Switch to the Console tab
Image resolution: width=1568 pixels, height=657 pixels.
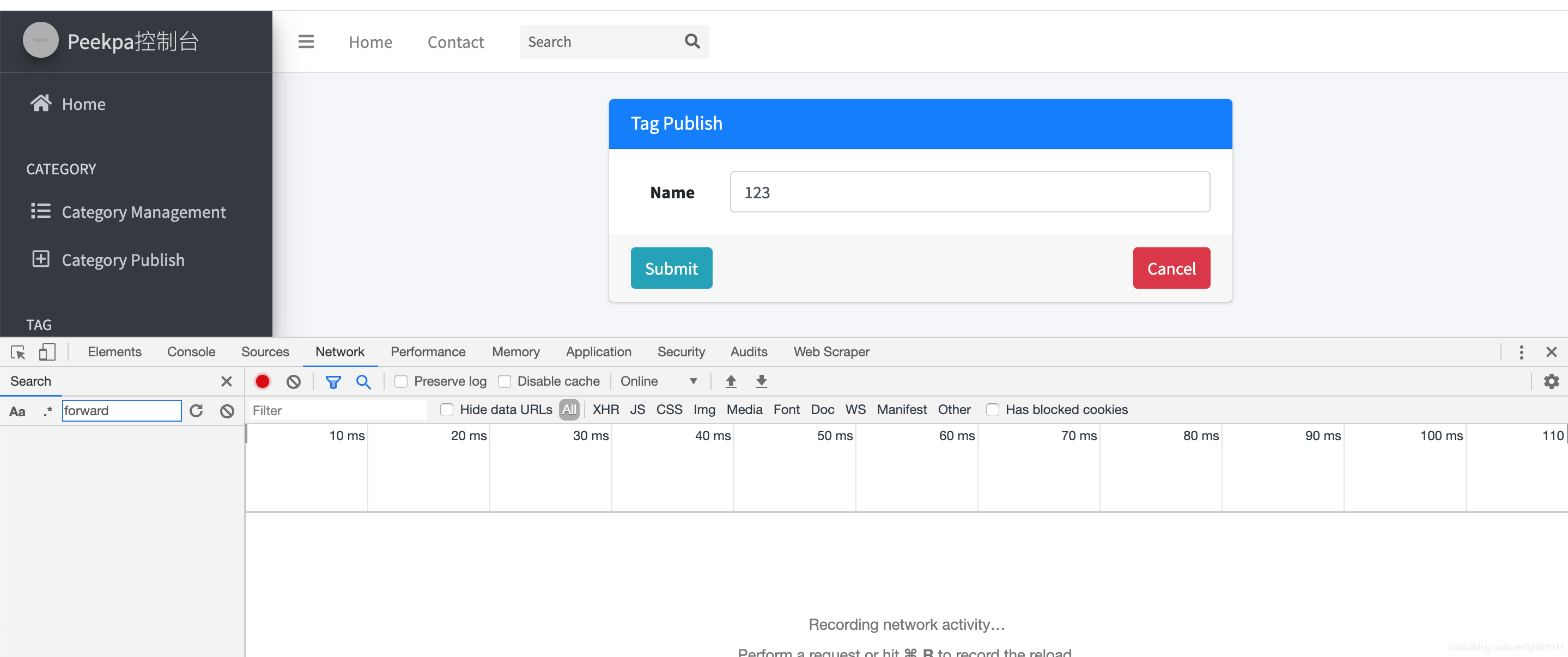(x=191, y=352)
